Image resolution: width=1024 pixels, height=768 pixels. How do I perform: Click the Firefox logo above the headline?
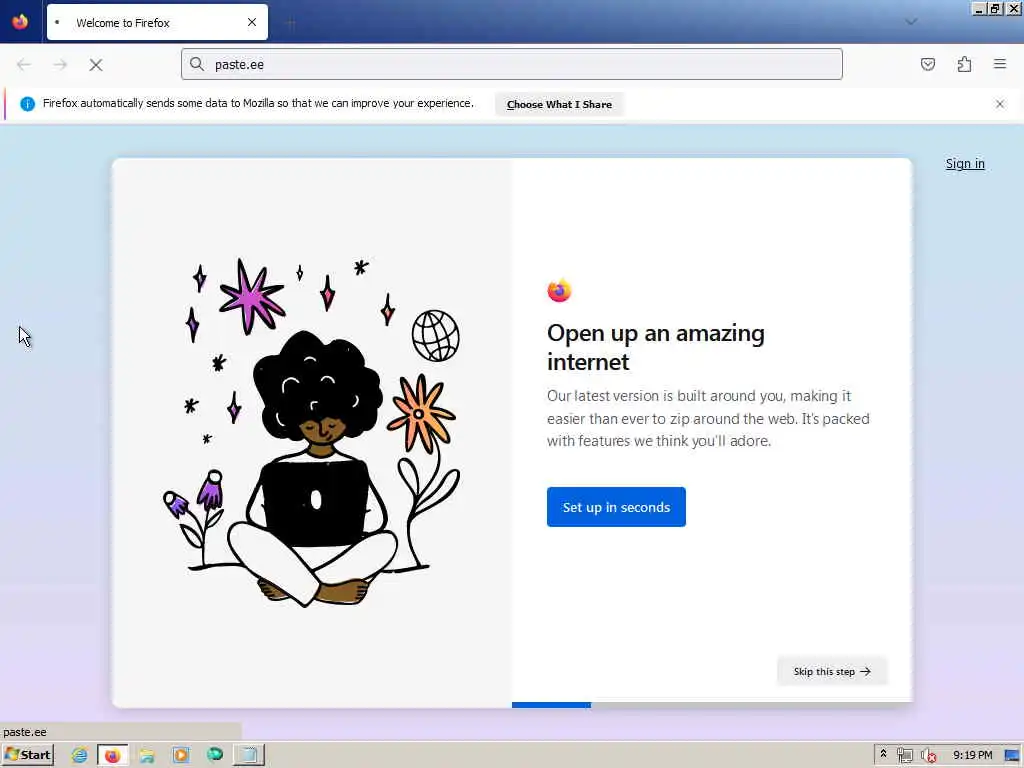tap(559, 291)
